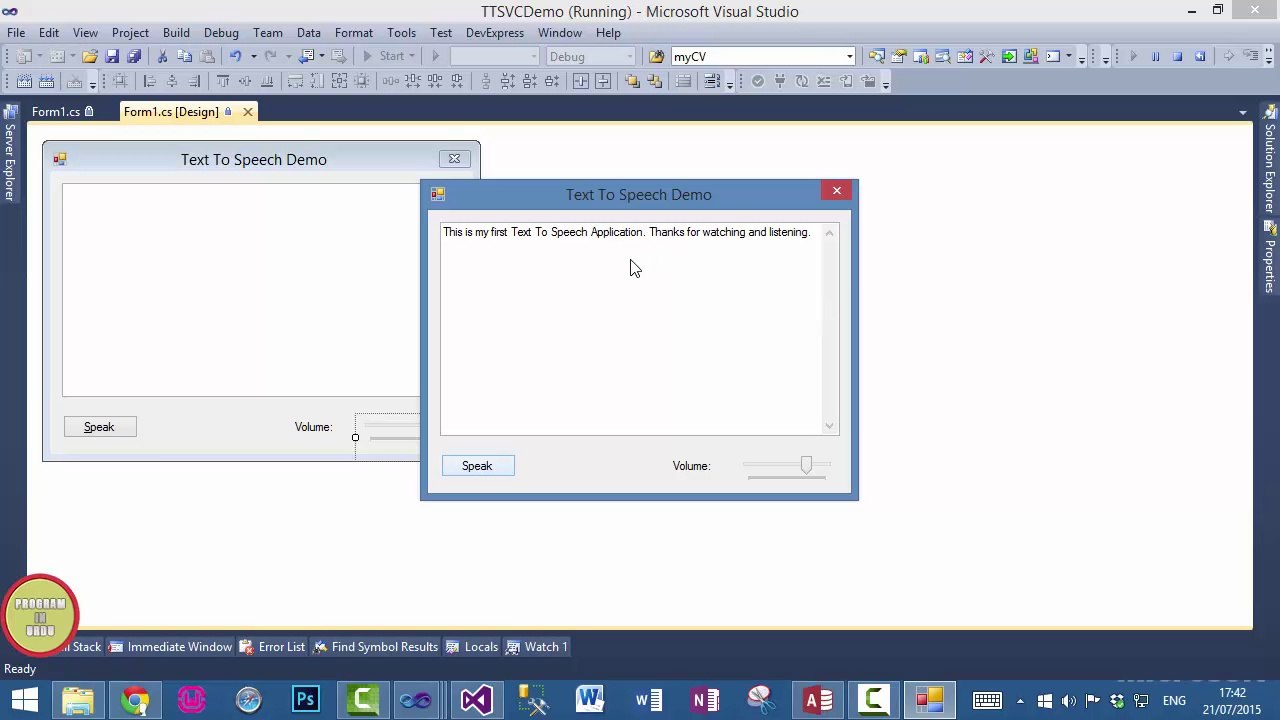Image resolution: width=1280 pixels, height=720 pixels.
Task: Open the Solution Explorer side panel
Action: [1270, 161]
